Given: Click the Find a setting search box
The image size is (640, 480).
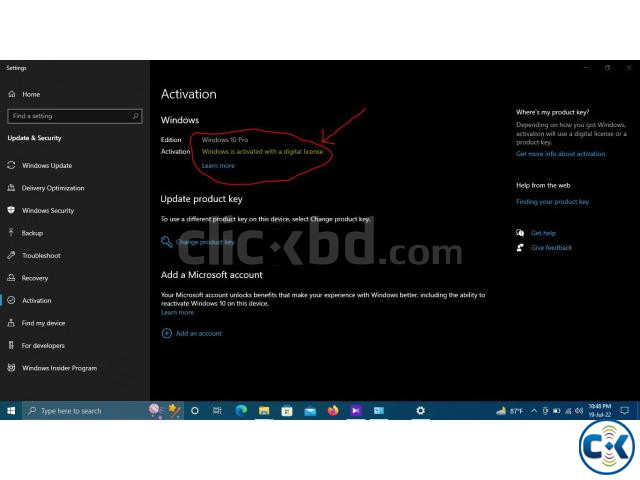Looking at the screenshot, I should (x=75, y=116).
